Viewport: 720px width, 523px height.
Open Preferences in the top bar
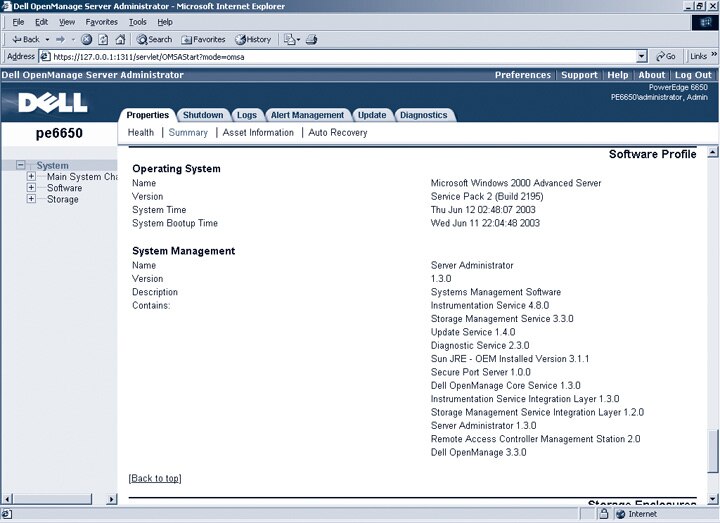point(523,75)
